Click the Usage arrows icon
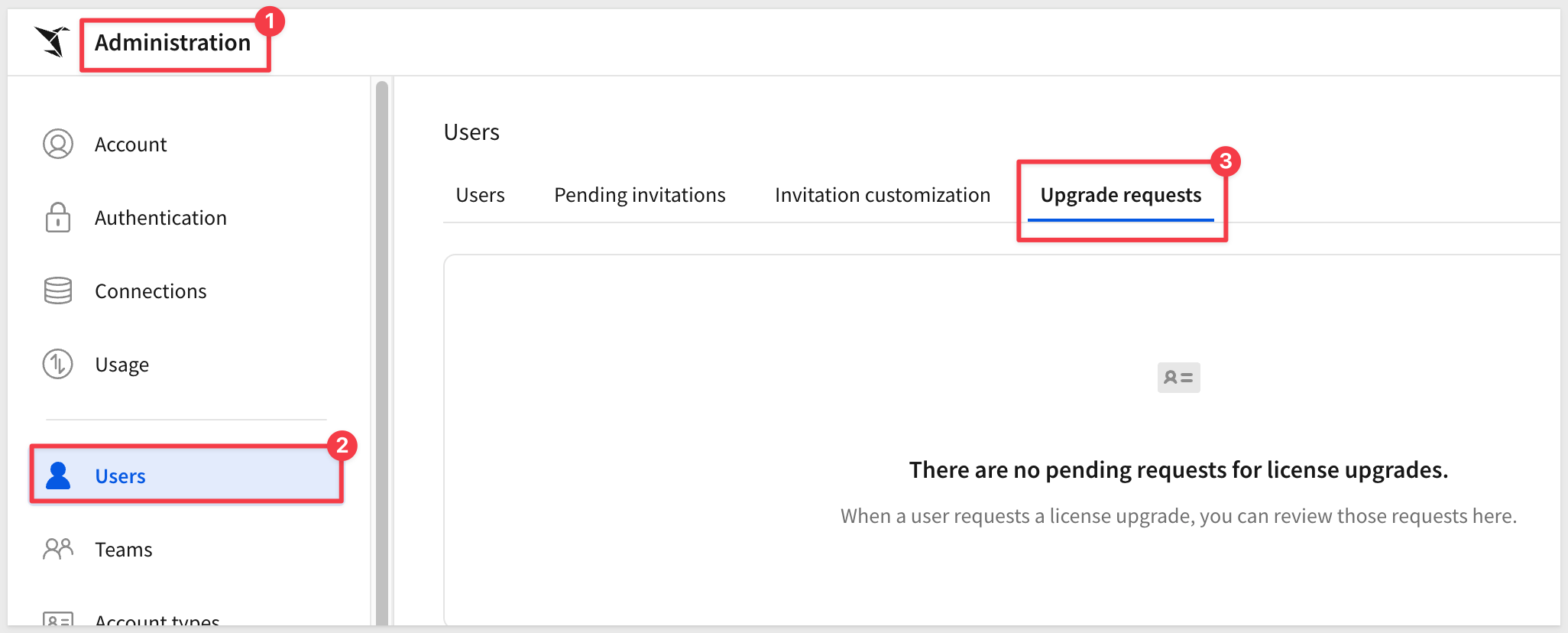 coord(58,364)
